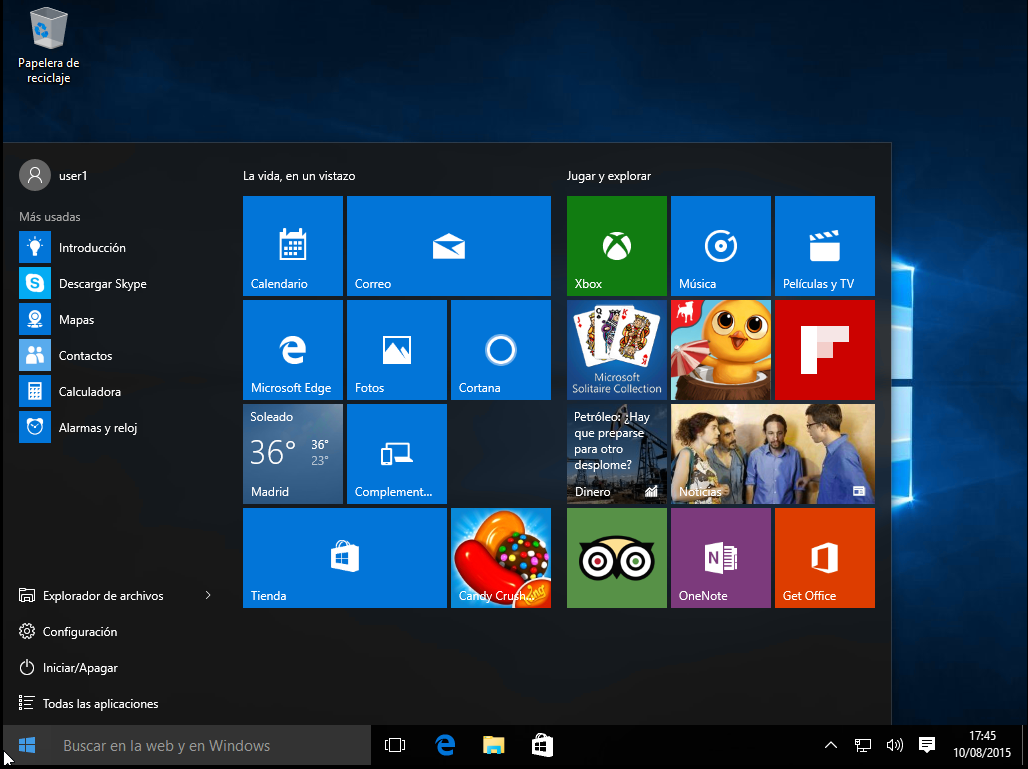The image size is (1028, 769).
Task: Open the TripAdvisor owl tile
Action: (616, 557)
